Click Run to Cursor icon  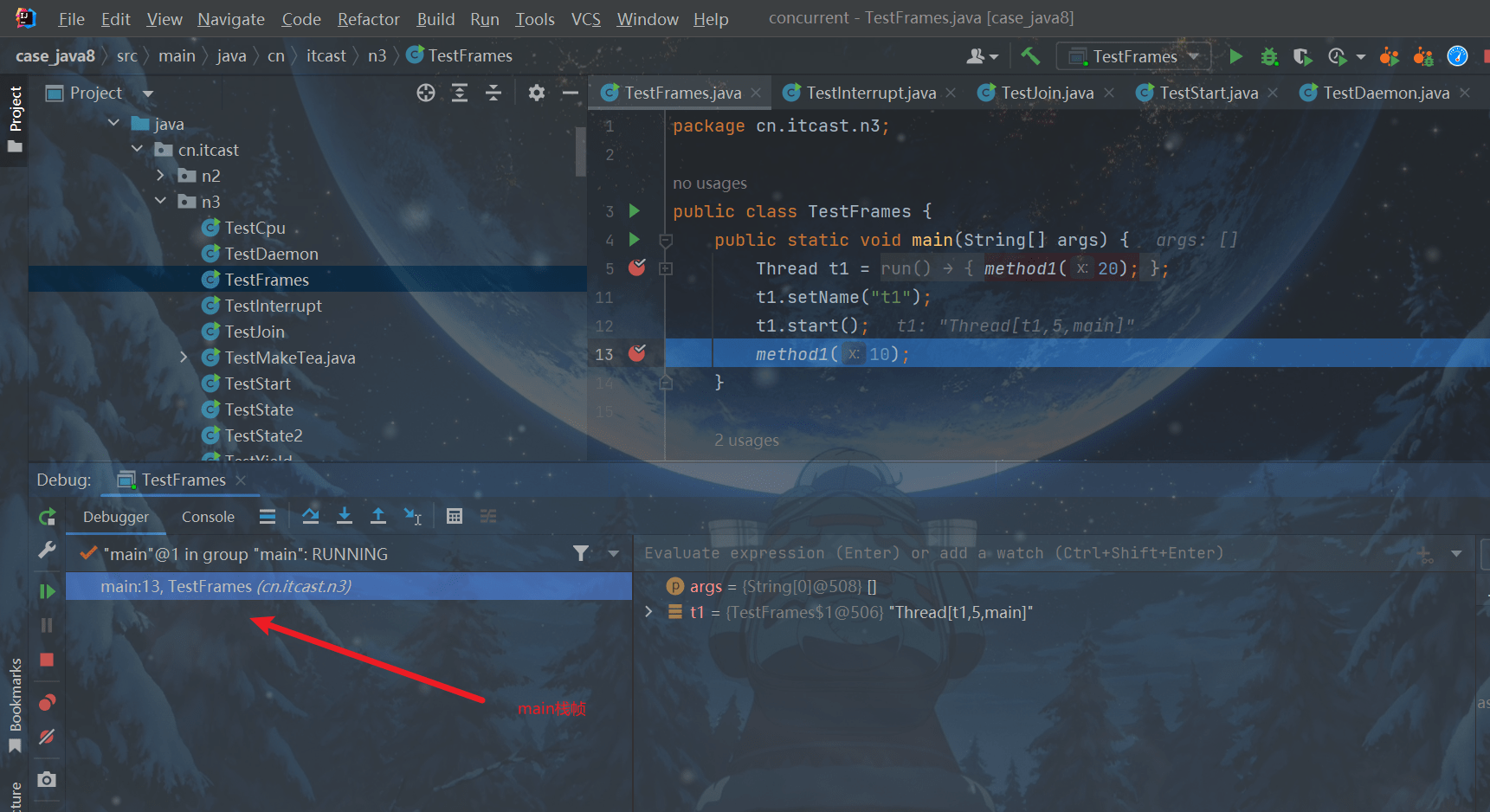413,516
